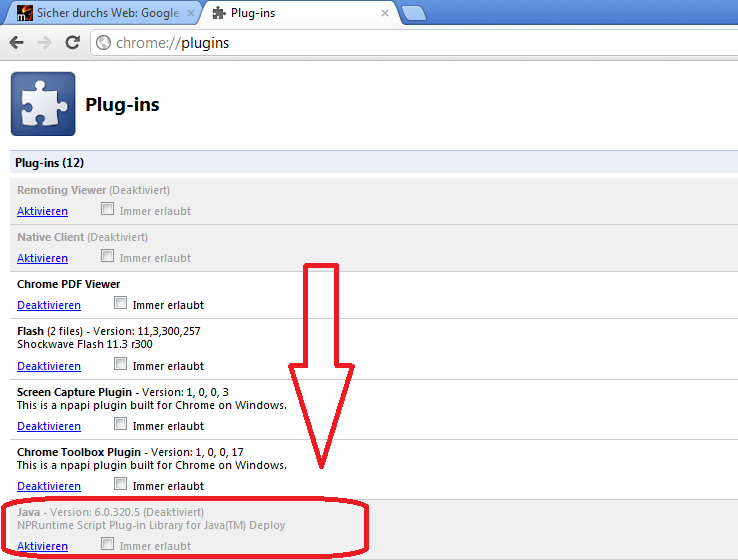Close the Plug-ins tab
The width and height of the screenshot is (738, 560).
coord(385,13)
